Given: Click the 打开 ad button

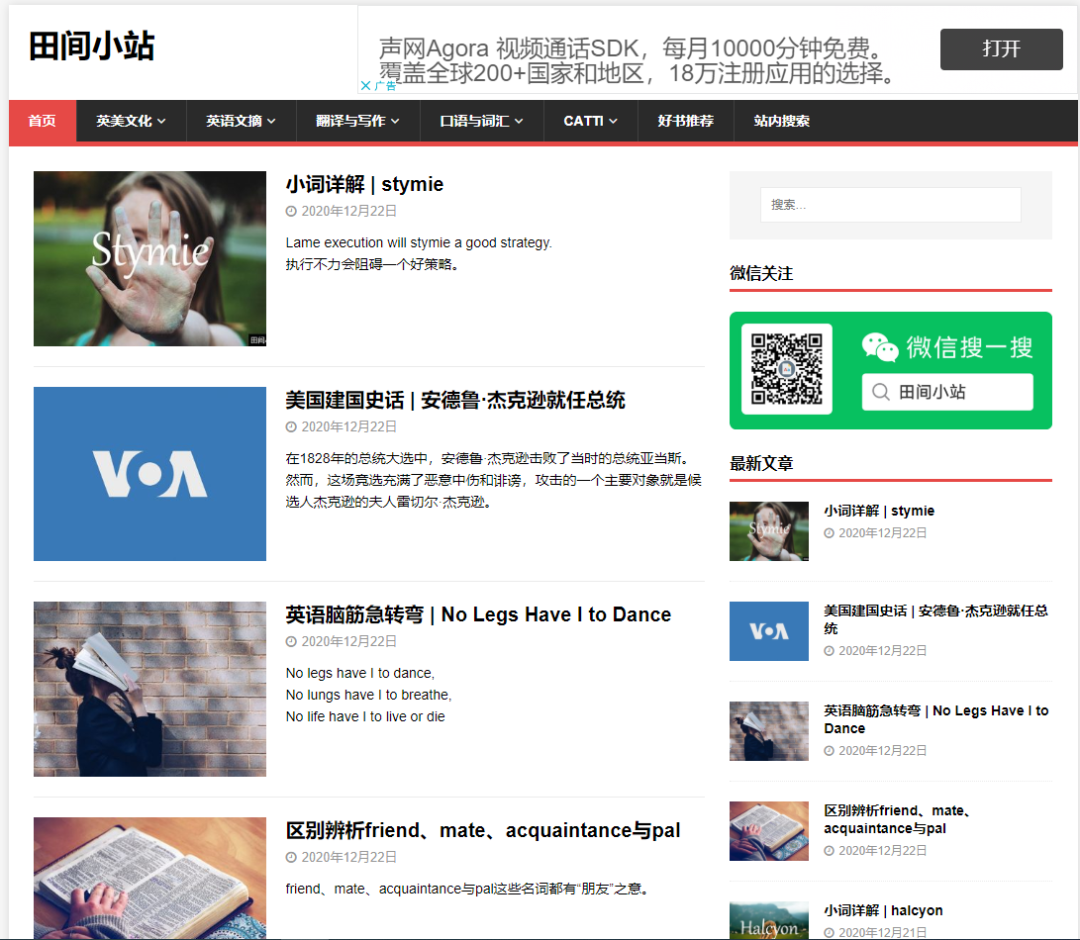Looking at the screenshot, I should coord(1001,49).
